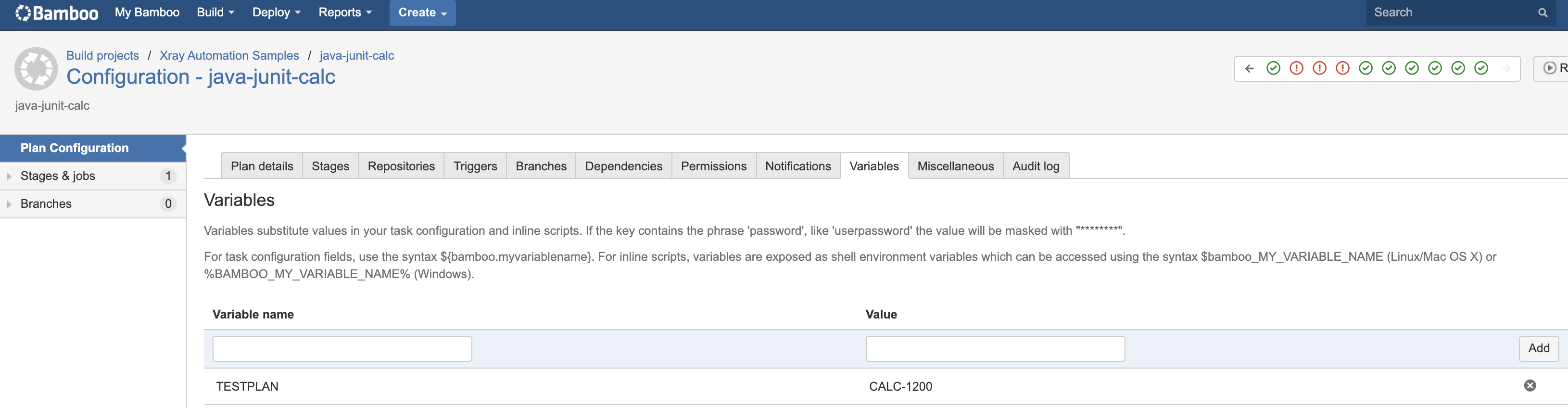1568x408 pixels.
Task: Select the Variables tab
Action: [874, 166]
